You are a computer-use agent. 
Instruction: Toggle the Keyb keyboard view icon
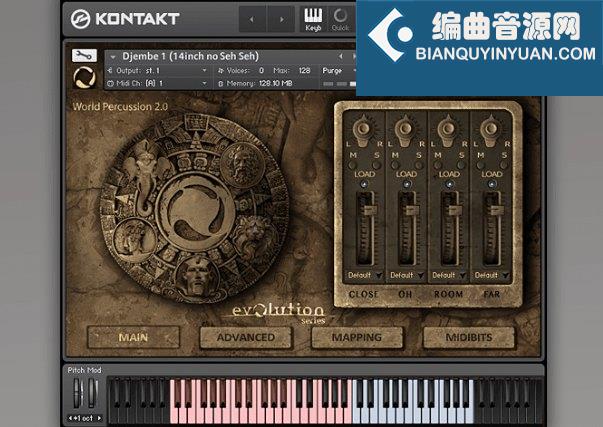click(313, 19)
